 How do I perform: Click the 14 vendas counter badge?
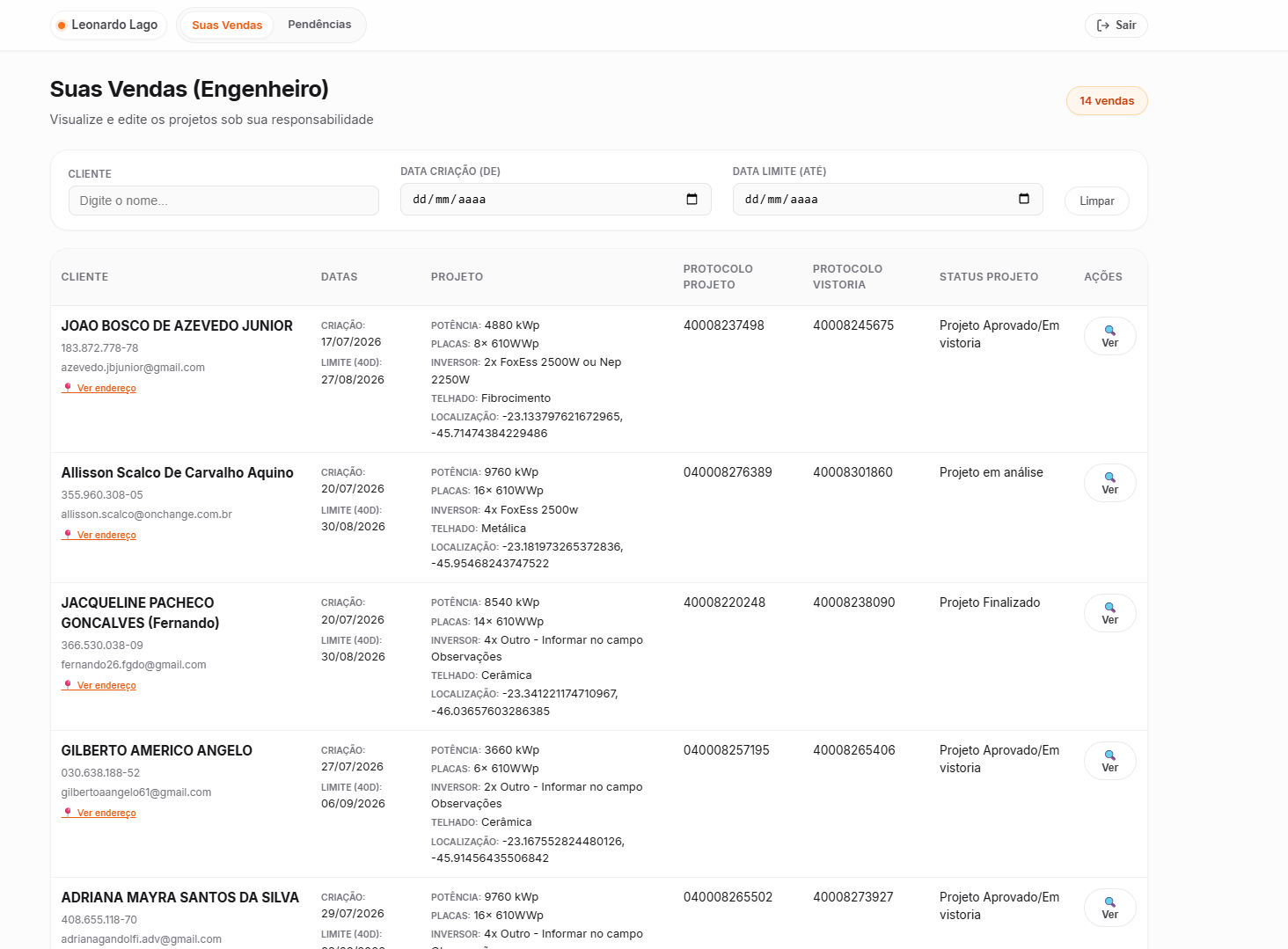coord(1107,101)
